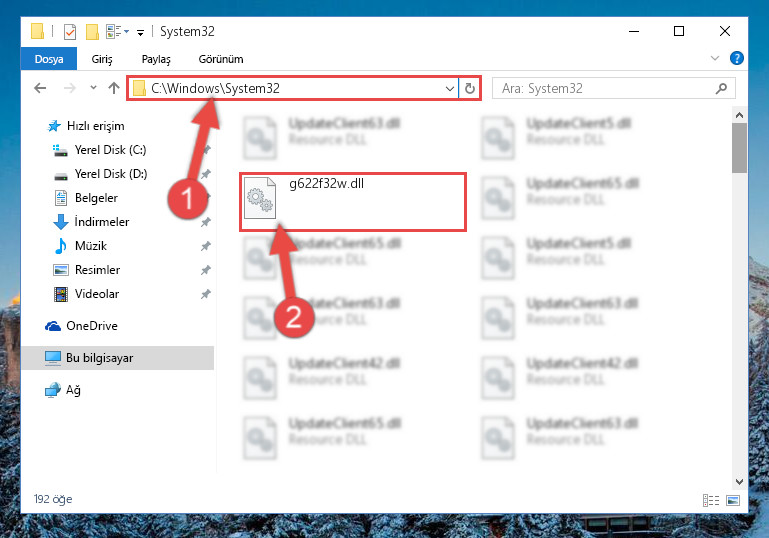Select the g622f32w.dll file name
Viewport: 769px width, 538px height.
pyautogui.click(x=327, y=184)
